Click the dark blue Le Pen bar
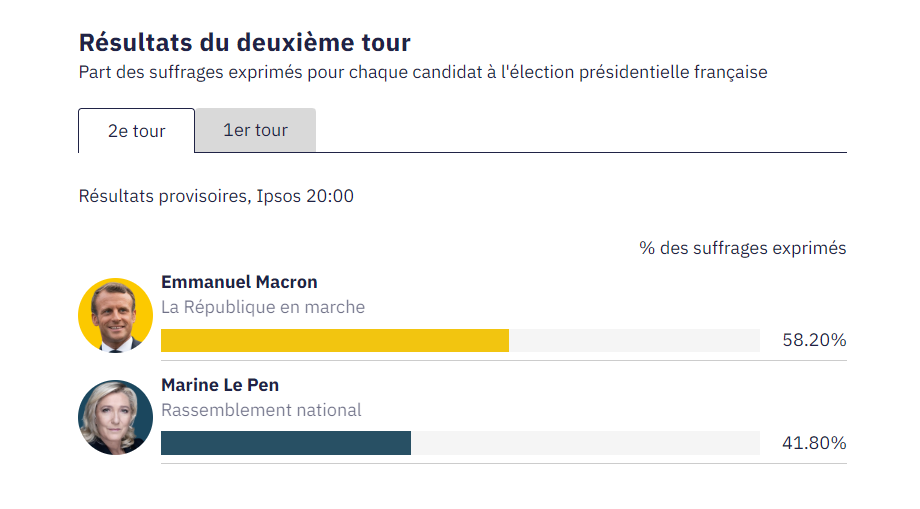The height and width of the screenshot is (509, 920). [285, 443]
